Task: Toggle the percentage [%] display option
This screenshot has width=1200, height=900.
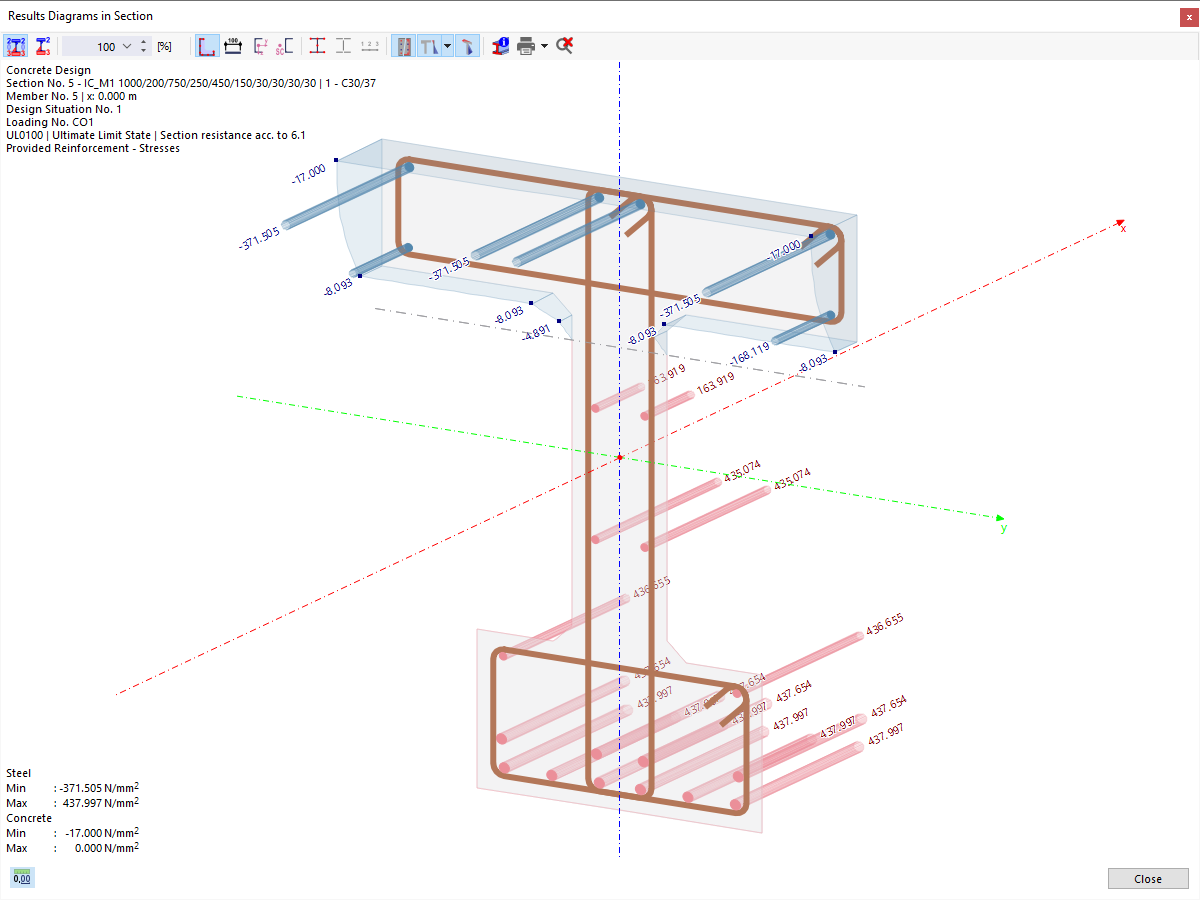Action: tap(165, 46)
